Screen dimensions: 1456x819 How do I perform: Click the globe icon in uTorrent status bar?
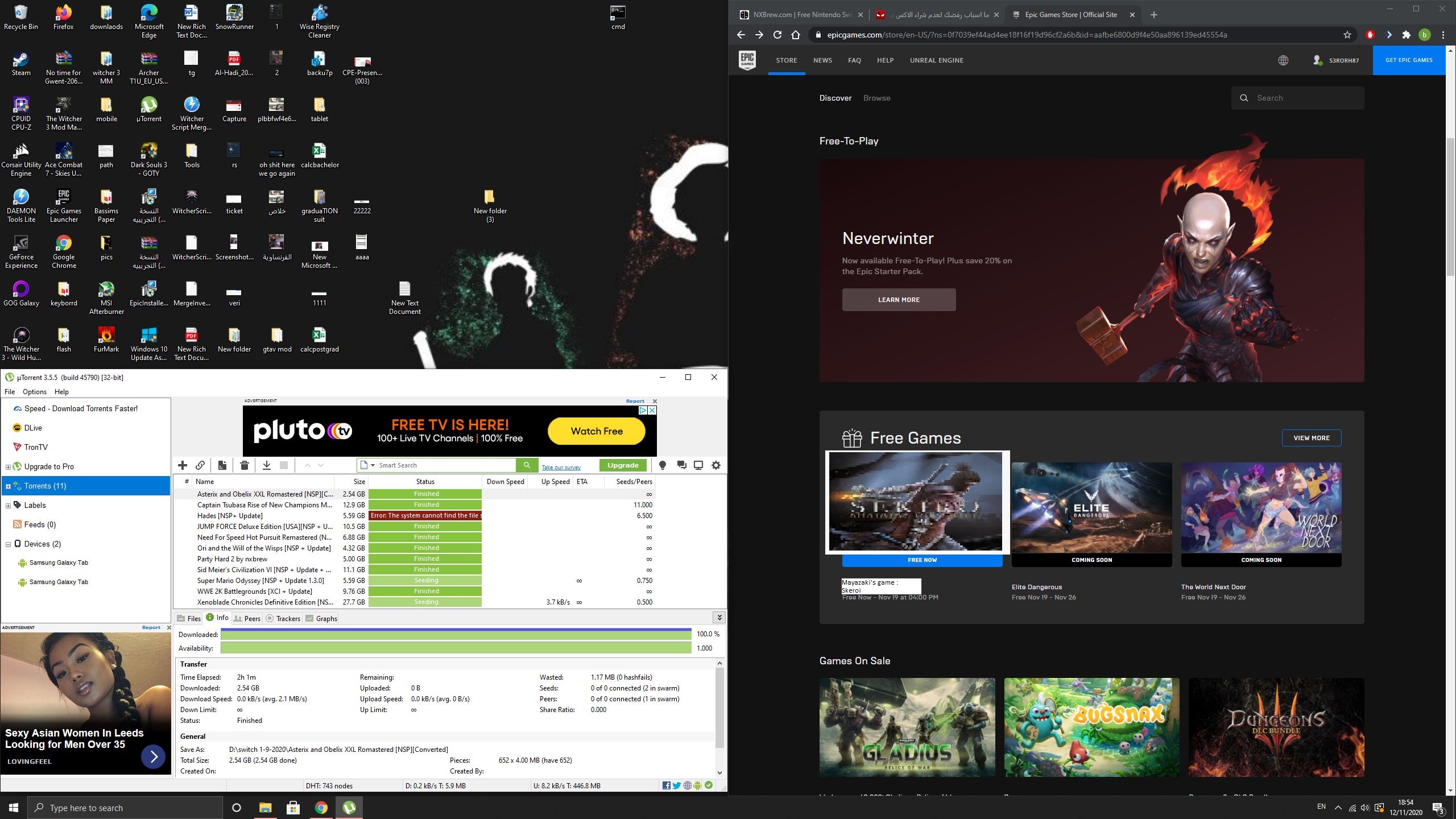click(688, 785)
